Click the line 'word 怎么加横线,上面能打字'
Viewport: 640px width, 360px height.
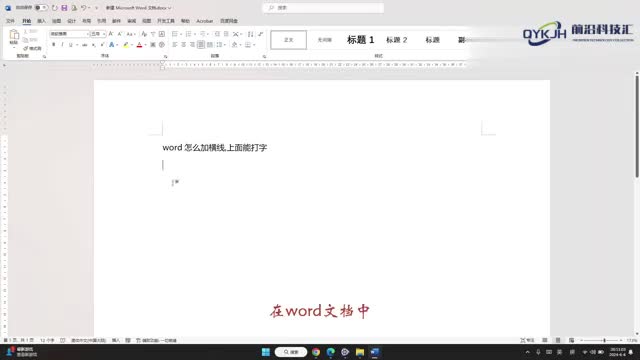point(215,147)
